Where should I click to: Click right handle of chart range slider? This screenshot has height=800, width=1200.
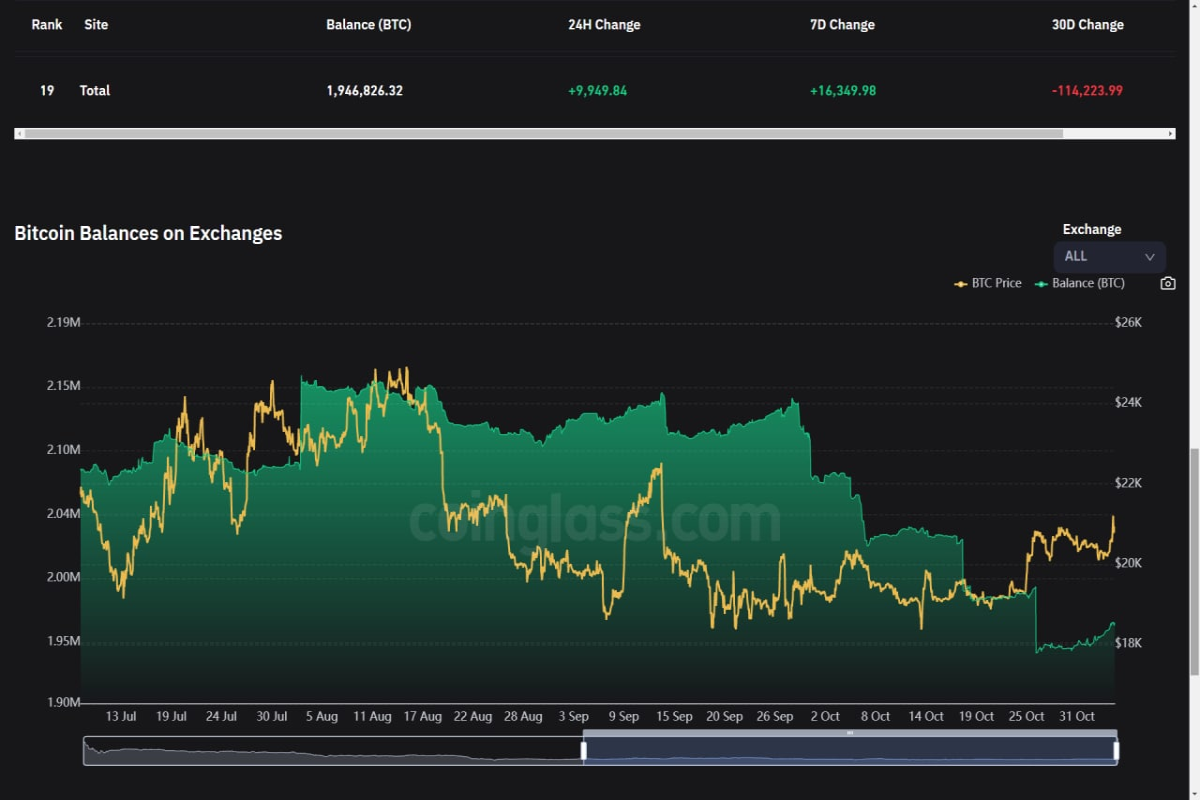click(x=1116, y=750)
